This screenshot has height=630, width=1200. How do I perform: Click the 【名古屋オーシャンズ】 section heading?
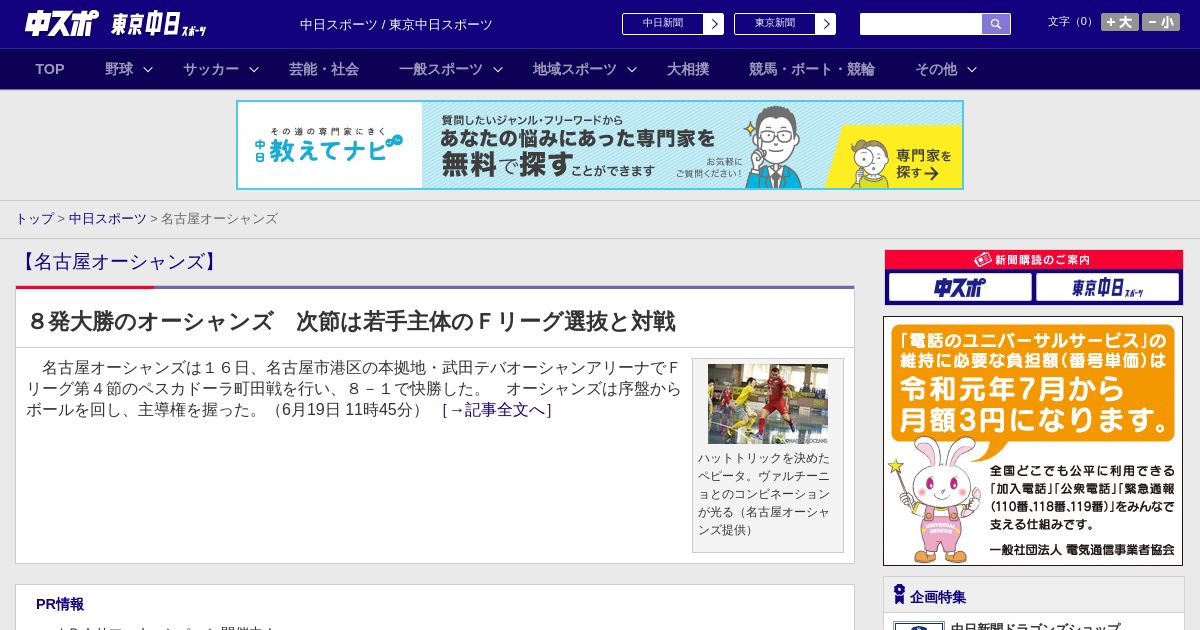coord(118,262)
